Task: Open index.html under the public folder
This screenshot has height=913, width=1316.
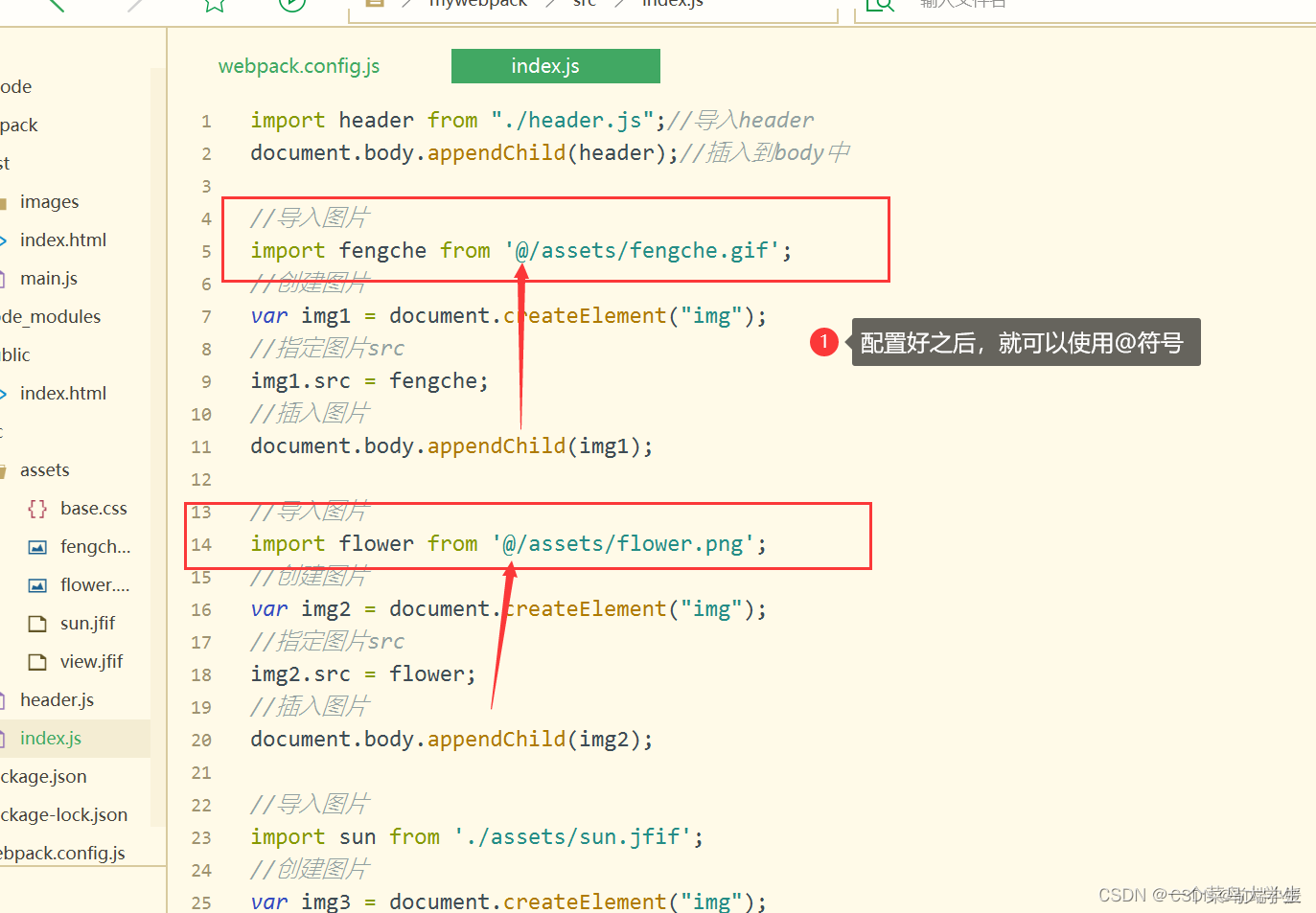Action: [63, 394]
